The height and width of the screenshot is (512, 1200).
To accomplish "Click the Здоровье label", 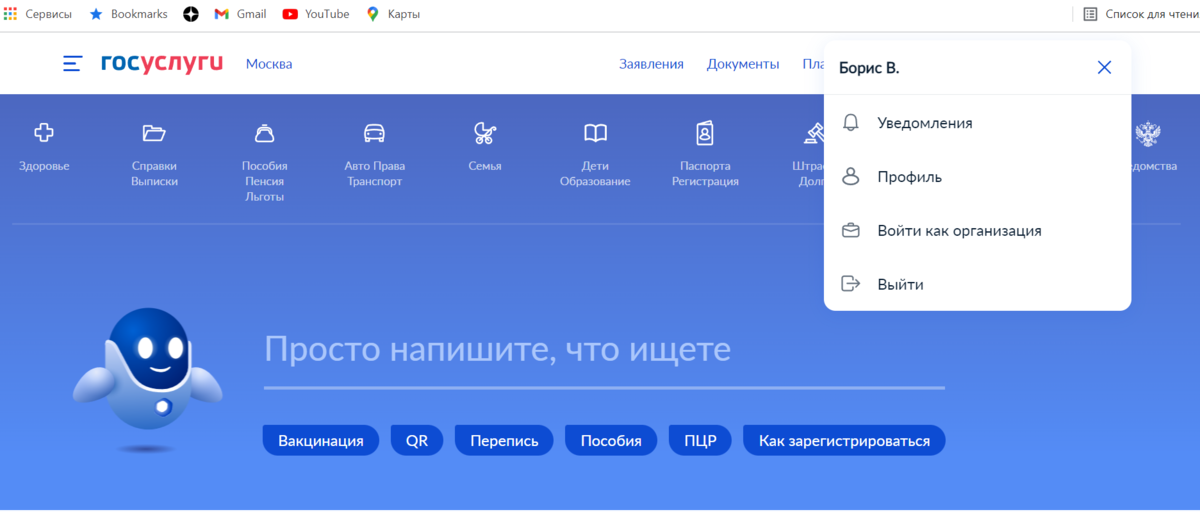I will [44, 166].
